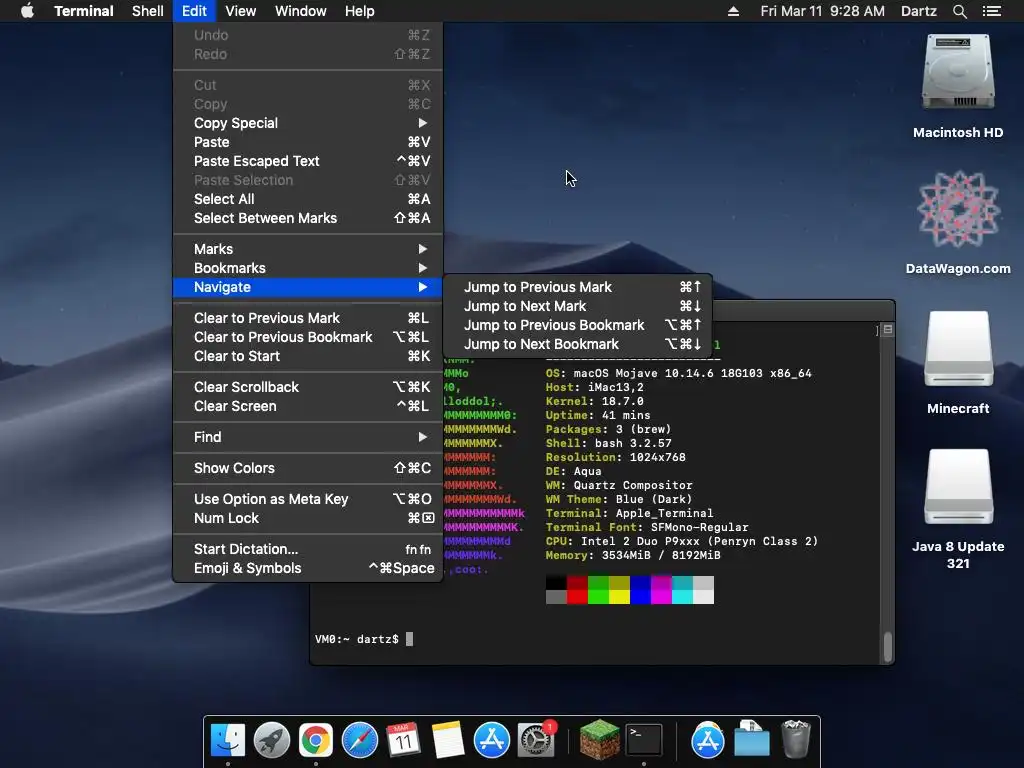Click the bright red neofetch color block

click(577, 596)
